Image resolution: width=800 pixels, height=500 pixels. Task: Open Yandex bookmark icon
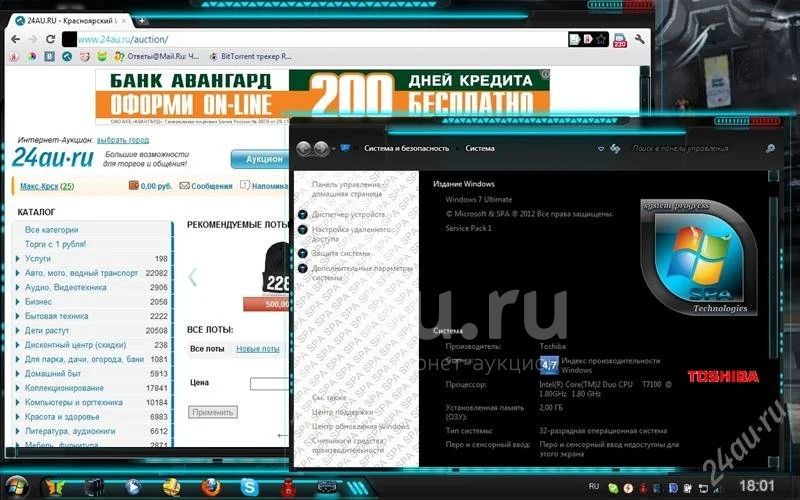coord(14,57)
